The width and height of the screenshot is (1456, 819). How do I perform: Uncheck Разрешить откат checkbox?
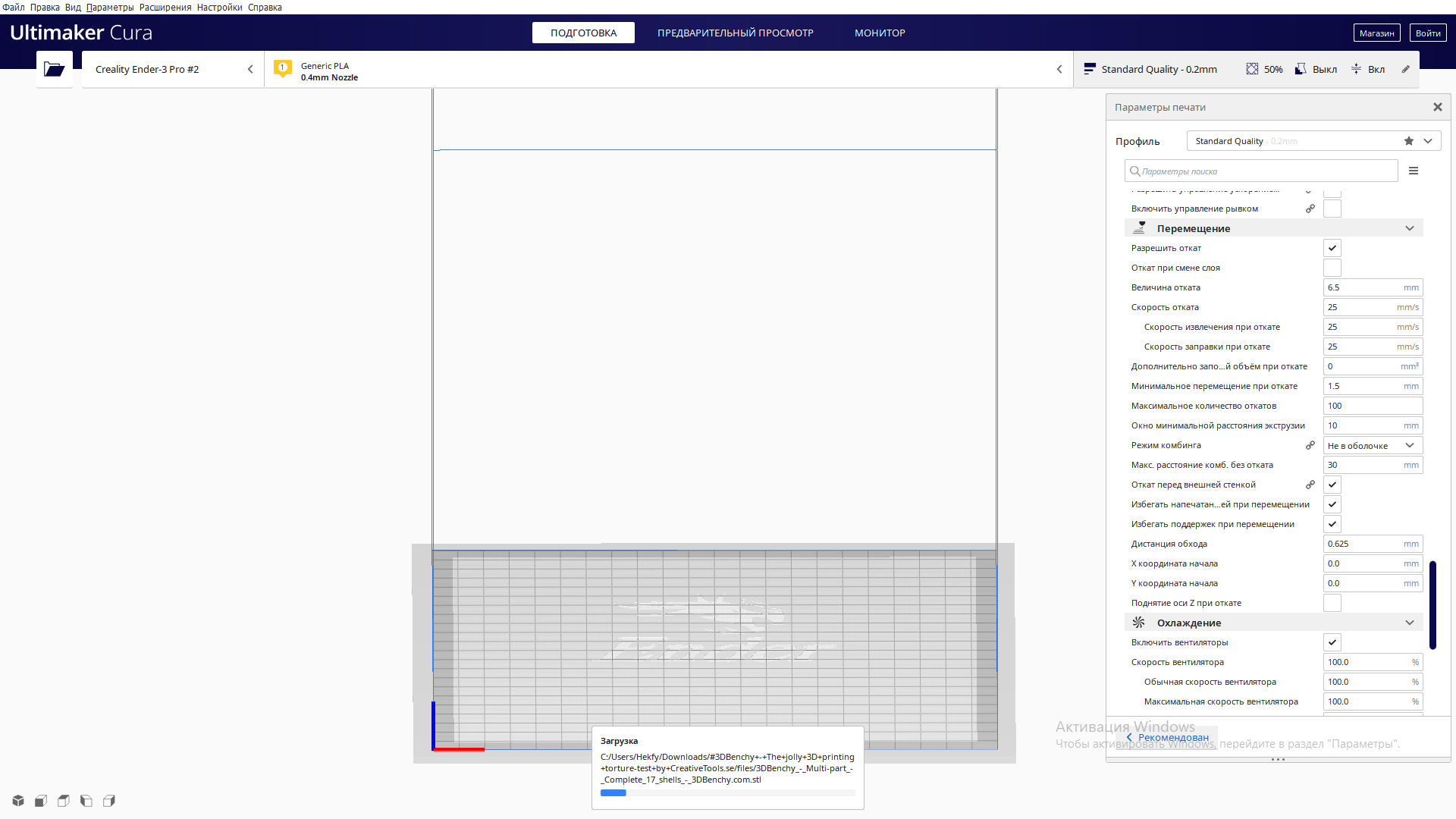[x=1332, y=248]
